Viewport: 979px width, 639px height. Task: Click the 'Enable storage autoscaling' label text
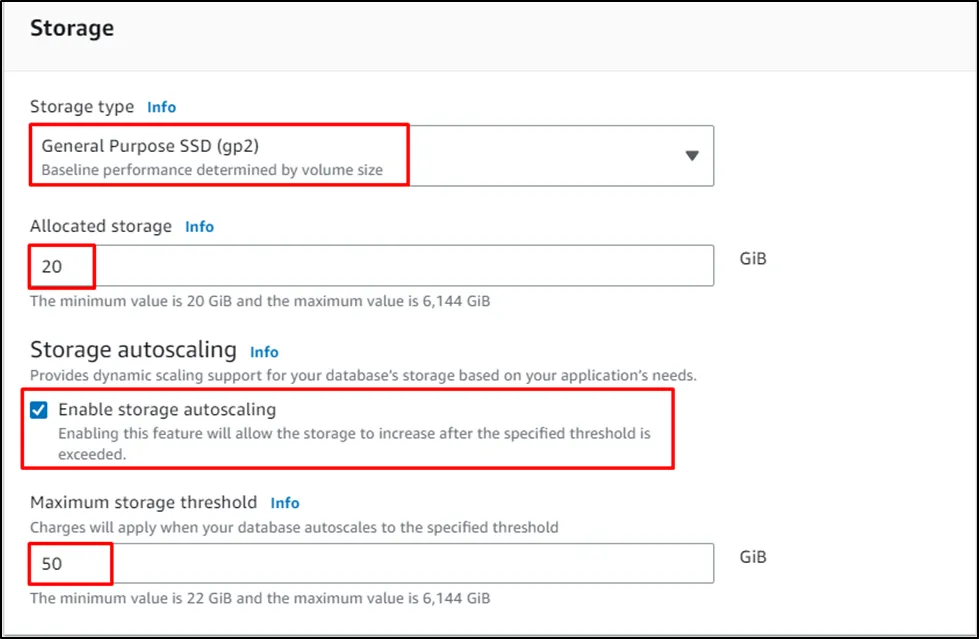(167, 410)
